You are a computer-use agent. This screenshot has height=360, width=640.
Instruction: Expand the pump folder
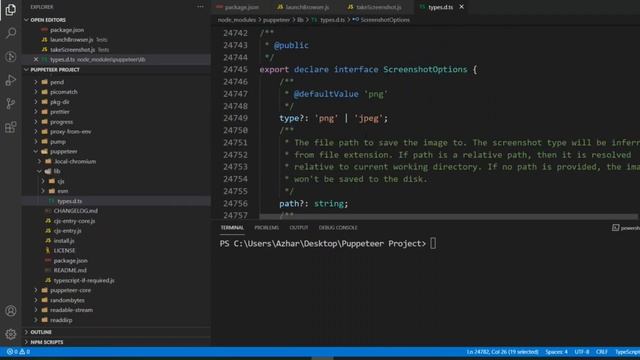click(58, 142)
